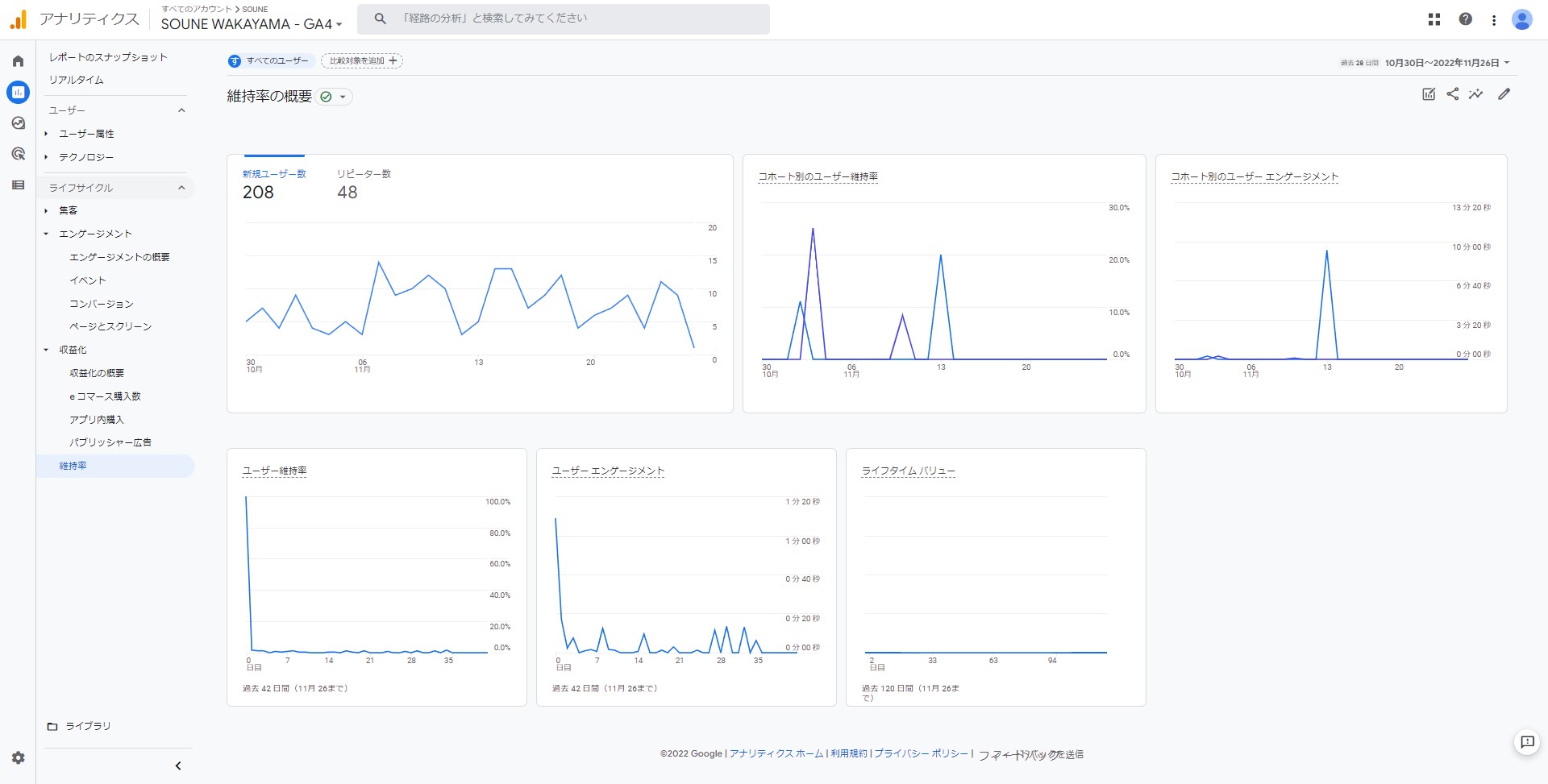
Task: Collapse the ユーザー section
Action: pos(181,110)
